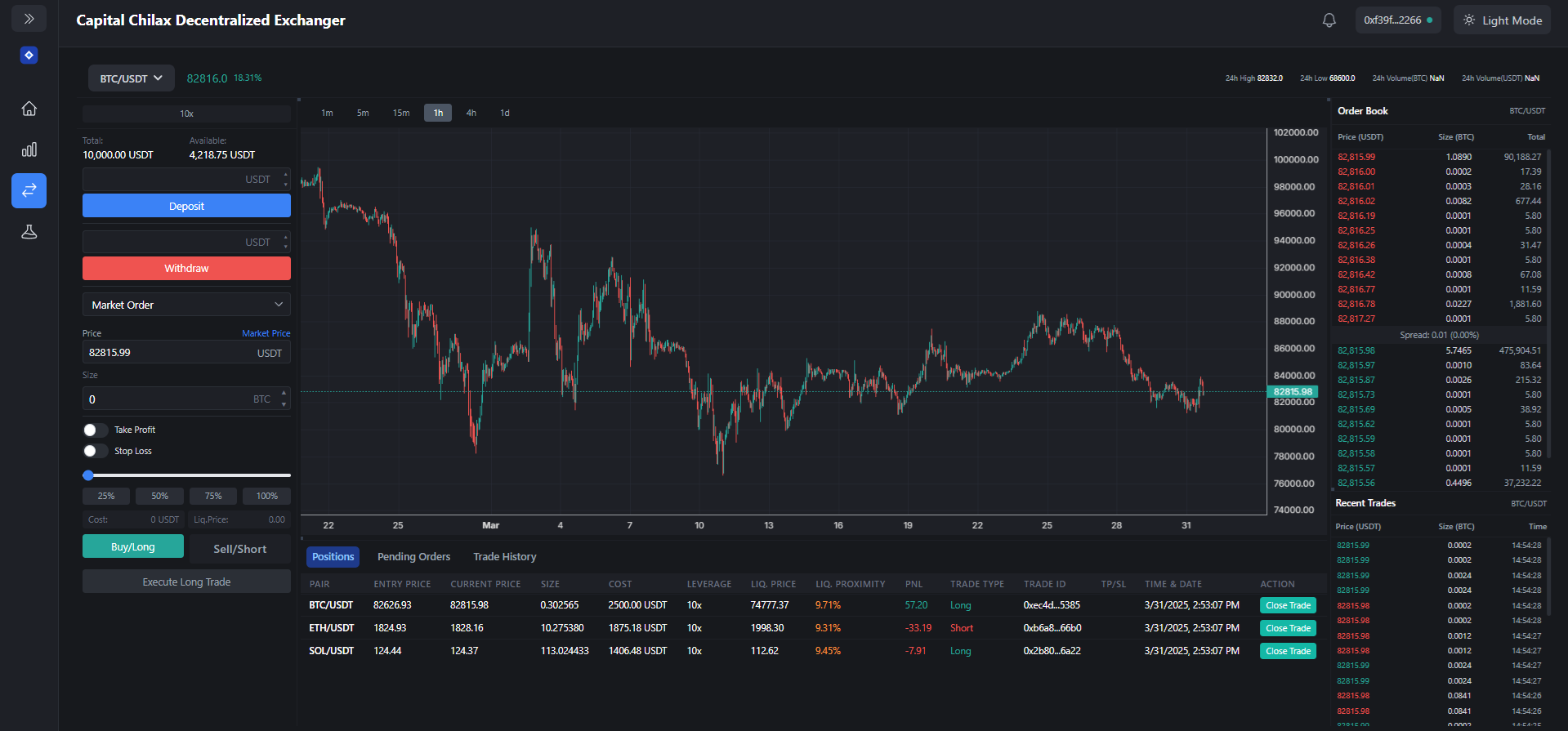
Task: Click the blue Deposit button
Action: [186, 206]
